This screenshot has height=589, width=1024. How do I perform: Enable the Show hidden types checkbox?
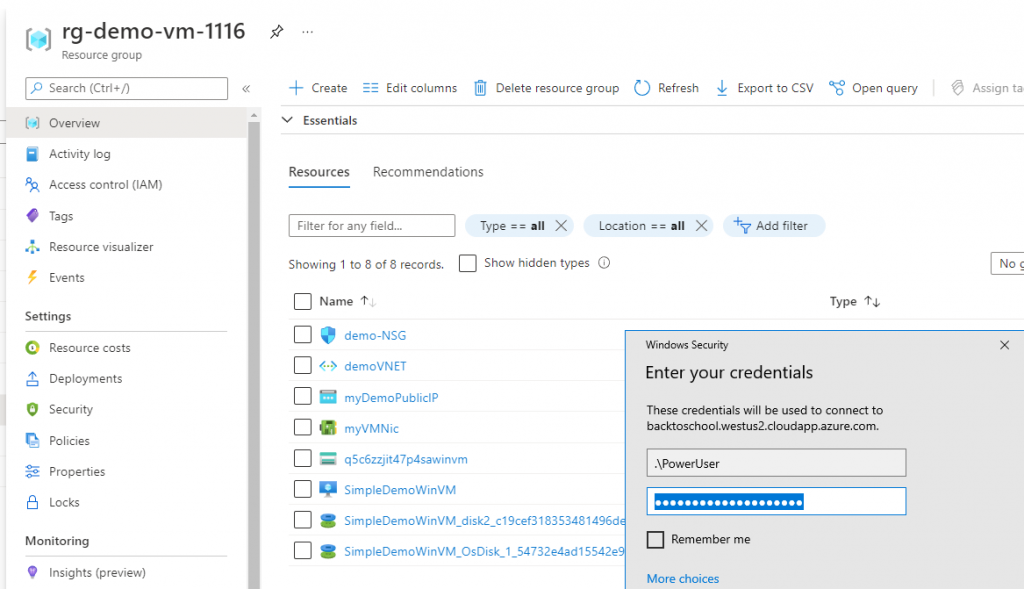(467, 263)
